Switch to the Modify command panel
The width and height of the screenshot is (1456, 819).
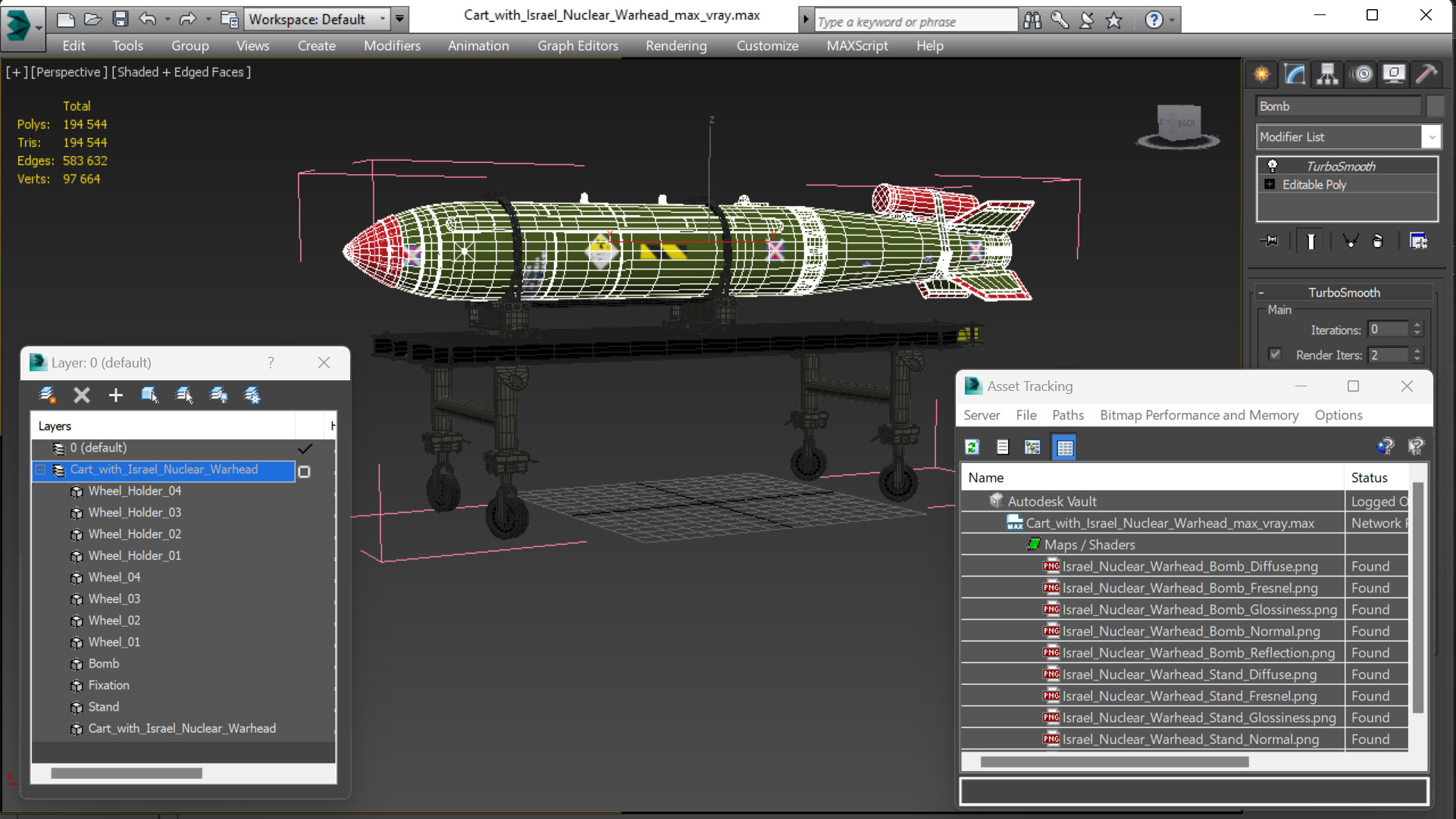[x=1295, y=73]
